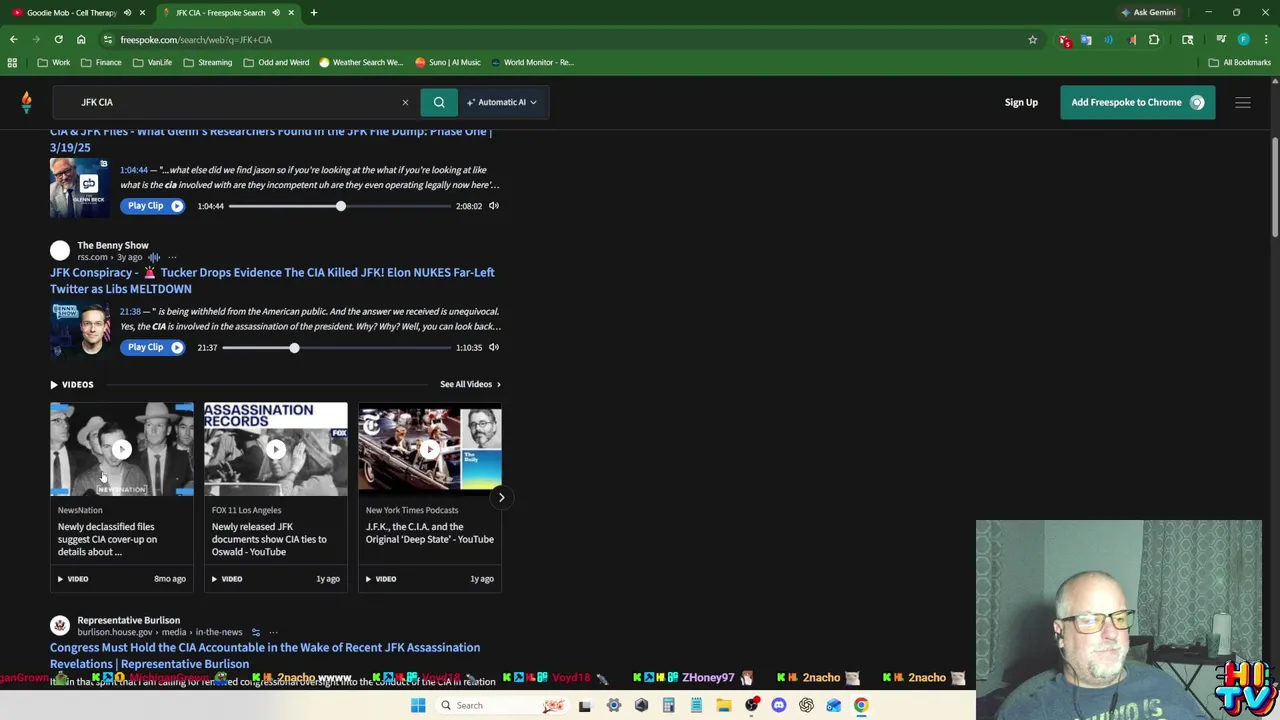The height and width of the screenshot is (720, 1280).
Task: Open the Chrome profile avatar
Action: 1243,40
